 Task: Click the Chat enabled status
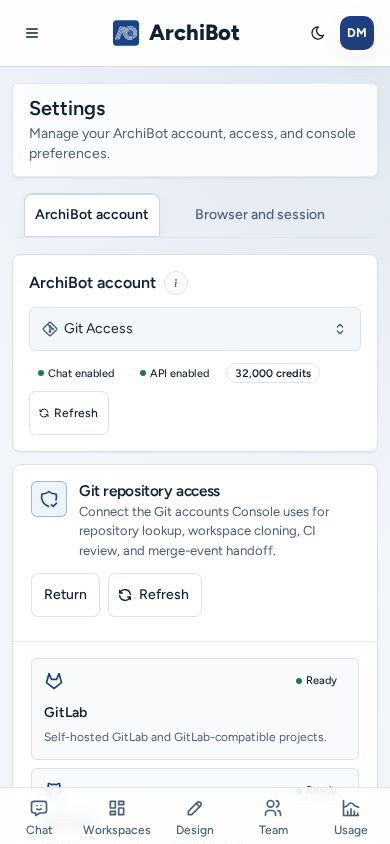pyautogui.click(x=76, y=374)
